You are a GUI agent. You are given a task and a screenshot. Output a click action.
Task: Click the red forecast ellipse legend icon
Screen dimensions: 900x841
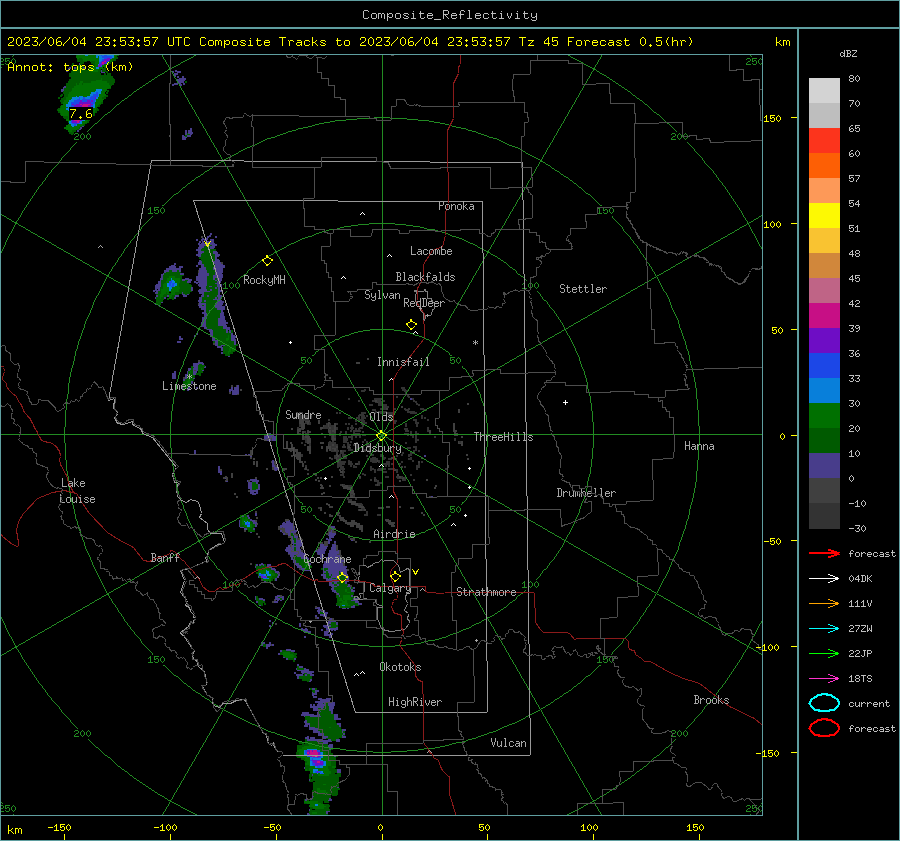824,728
